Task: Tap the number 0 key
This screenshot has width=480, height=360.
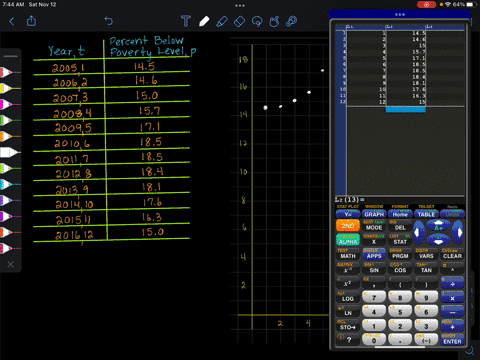Action: pos(374,340)
